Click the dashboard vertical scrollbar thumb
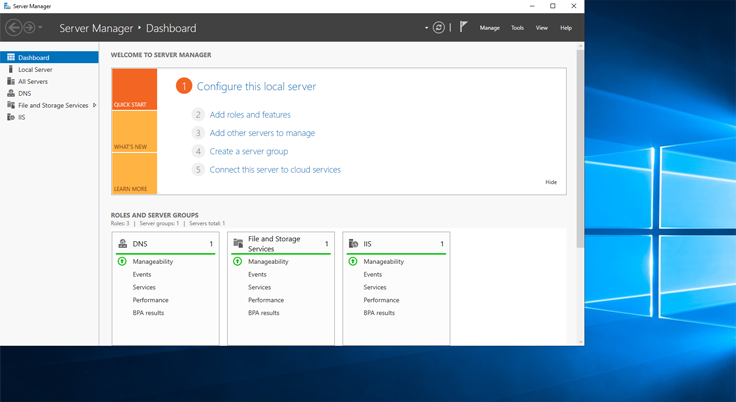The height and width of the screenshot is (402, 736). click(580, 148)
